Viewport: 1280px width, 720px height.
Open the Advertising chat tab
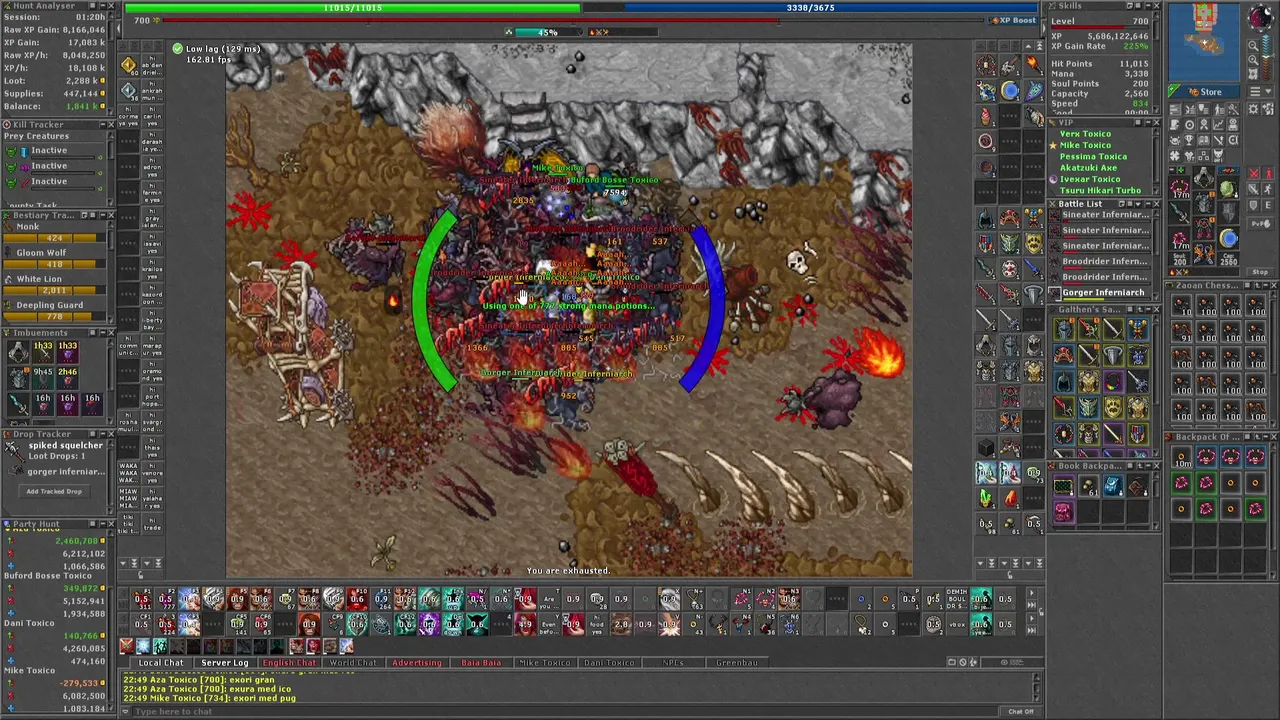(417, 662)
